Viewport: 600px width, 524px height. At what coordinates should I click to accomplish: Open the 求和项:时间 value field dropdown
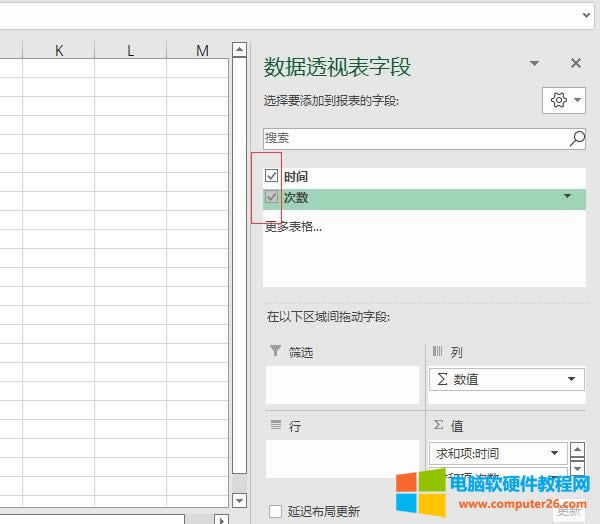click(554, 453)
